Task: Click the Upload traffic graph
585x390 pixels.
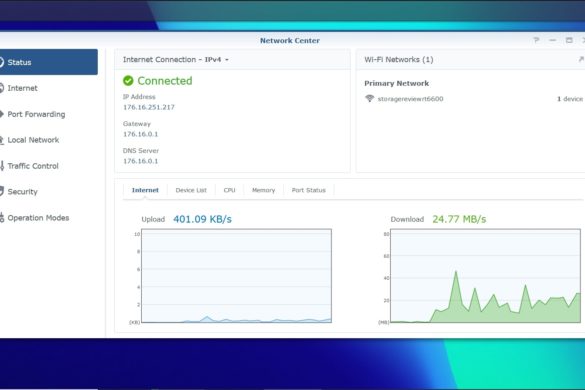Action: click(x=236, y=276)
